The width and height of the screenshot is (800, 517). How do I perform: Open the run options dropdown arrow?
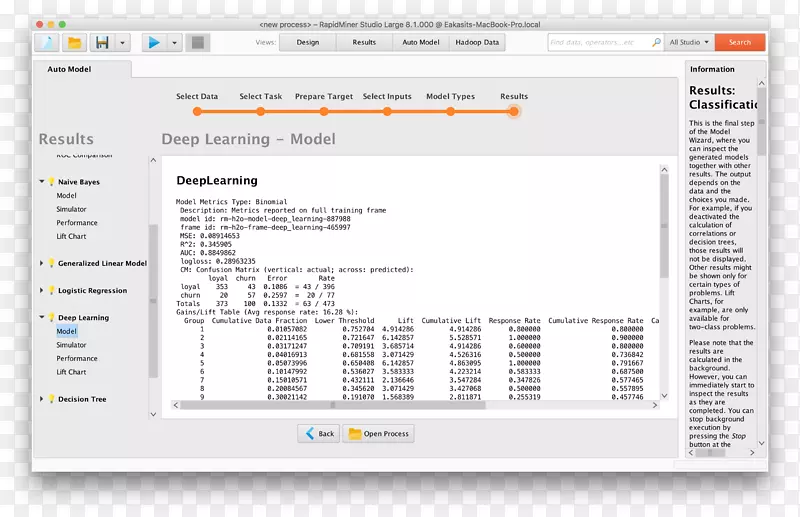(174, 43)
